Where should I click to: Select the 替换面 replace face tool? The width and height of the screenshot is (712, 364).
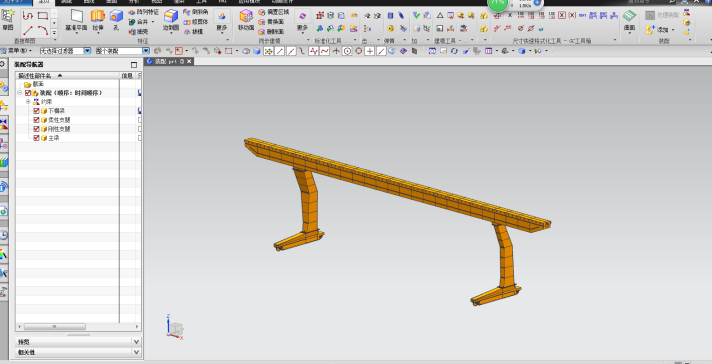coord(271,22)
